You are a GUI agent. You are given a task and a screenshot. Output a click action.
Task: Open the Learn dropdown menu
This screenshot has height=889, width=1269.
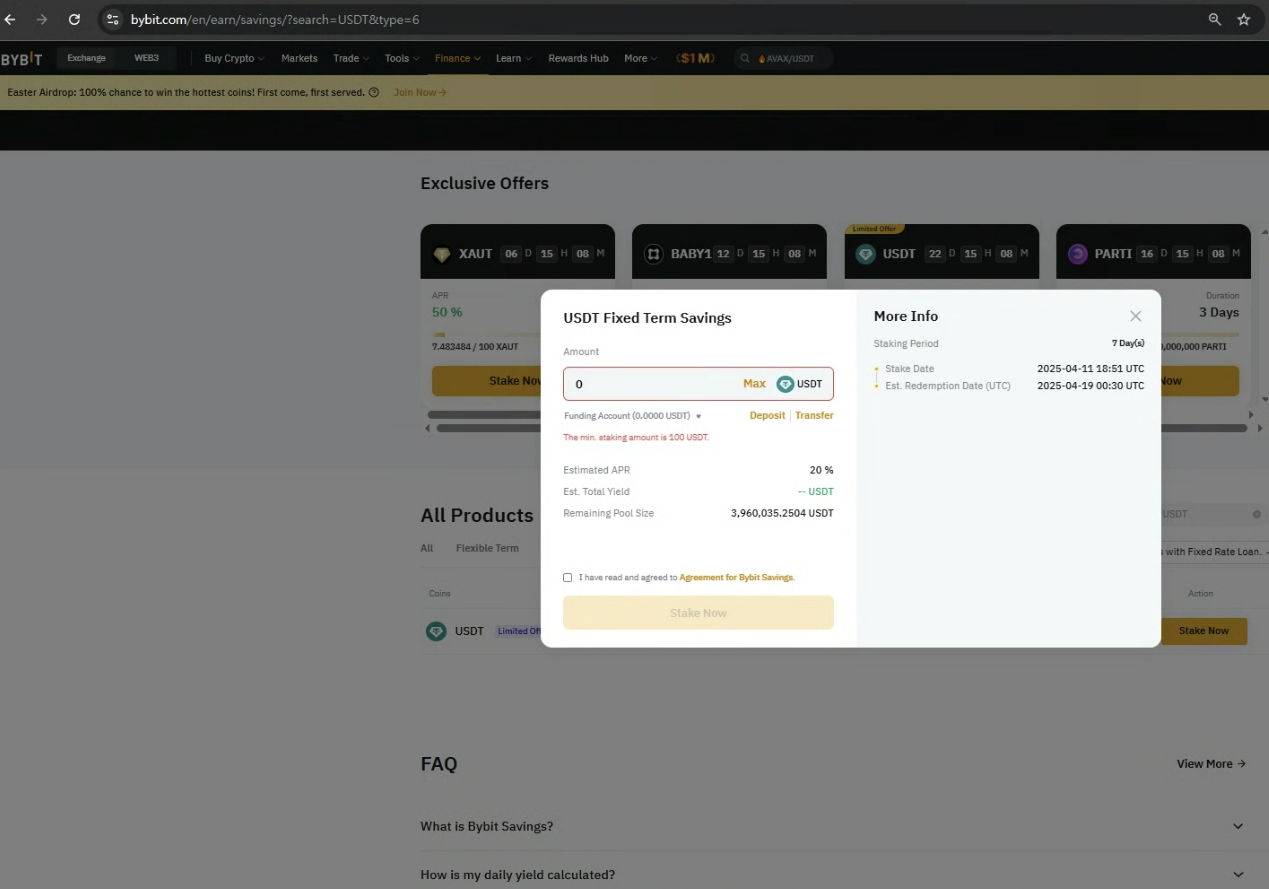tap(514, 58)
